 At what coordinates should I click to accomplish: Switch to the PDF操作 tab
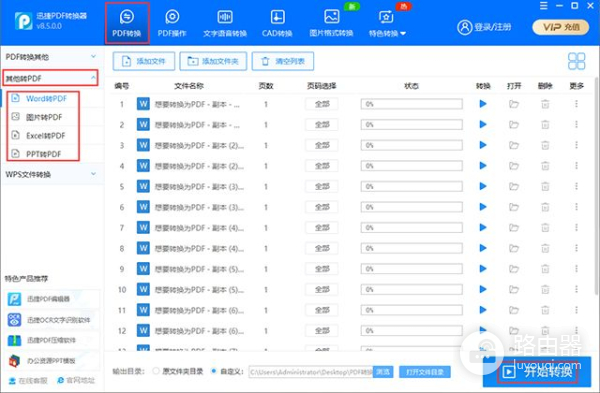tap(172, 23)
